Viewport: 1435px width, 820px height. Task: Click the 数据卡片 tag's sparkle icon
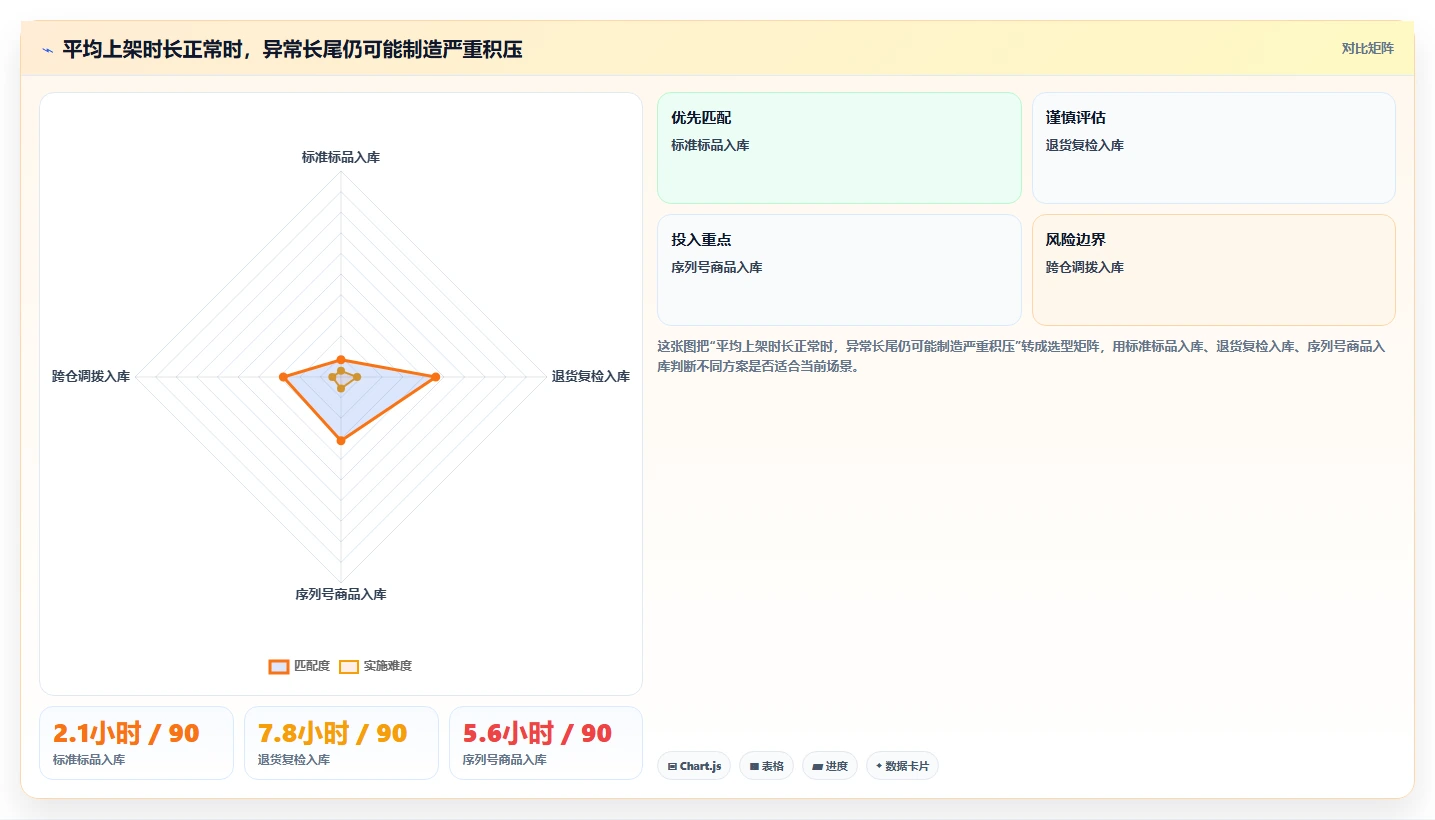tap(879, 766)
